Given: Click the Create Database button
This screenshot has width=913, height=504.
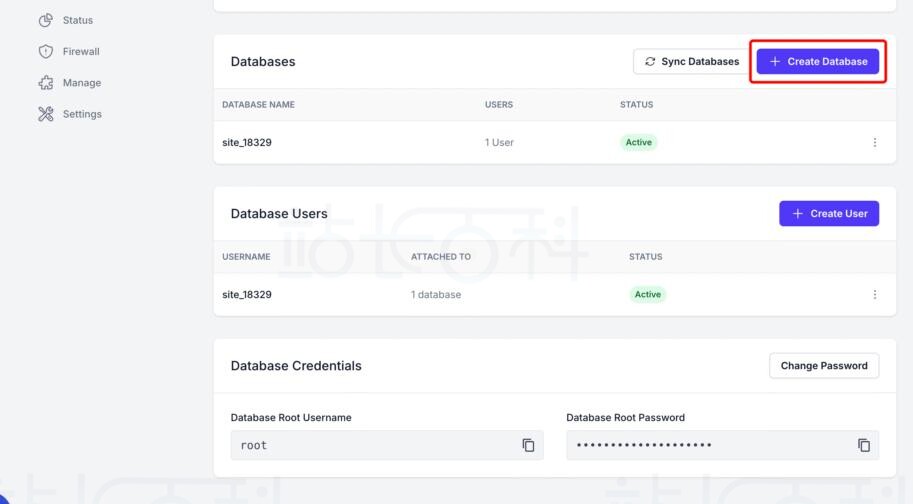Looking at the screenshot, I should click(818, 62).
